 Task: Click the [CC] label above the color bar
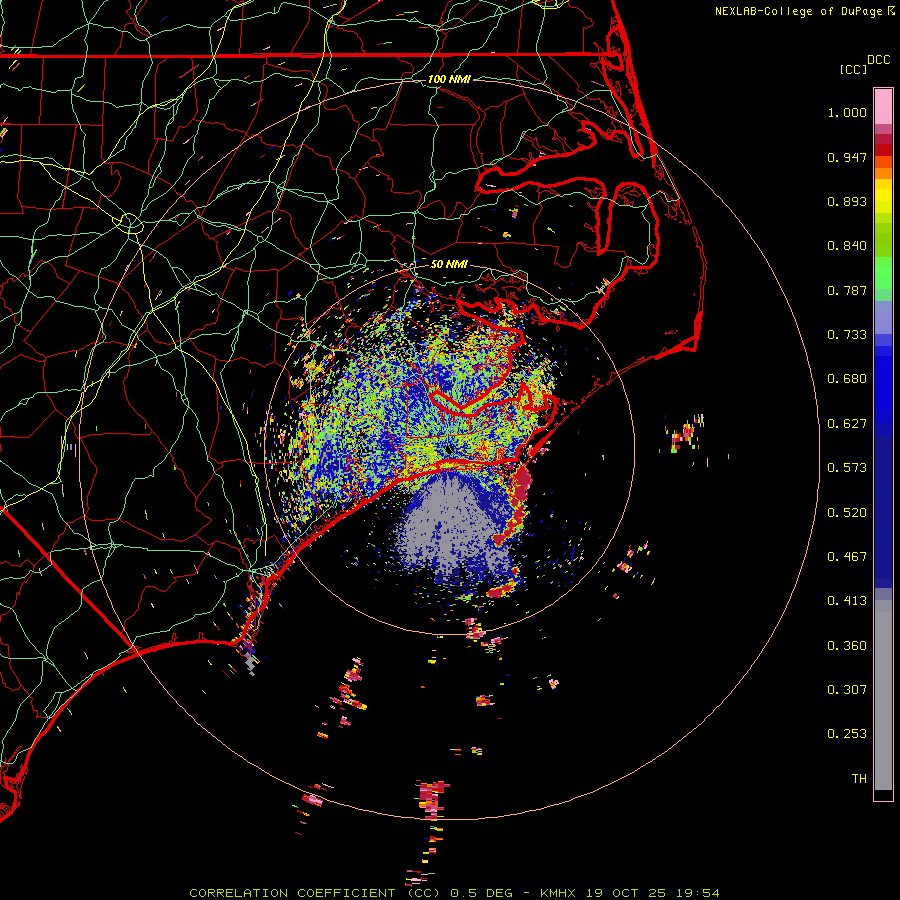point(853,69)
